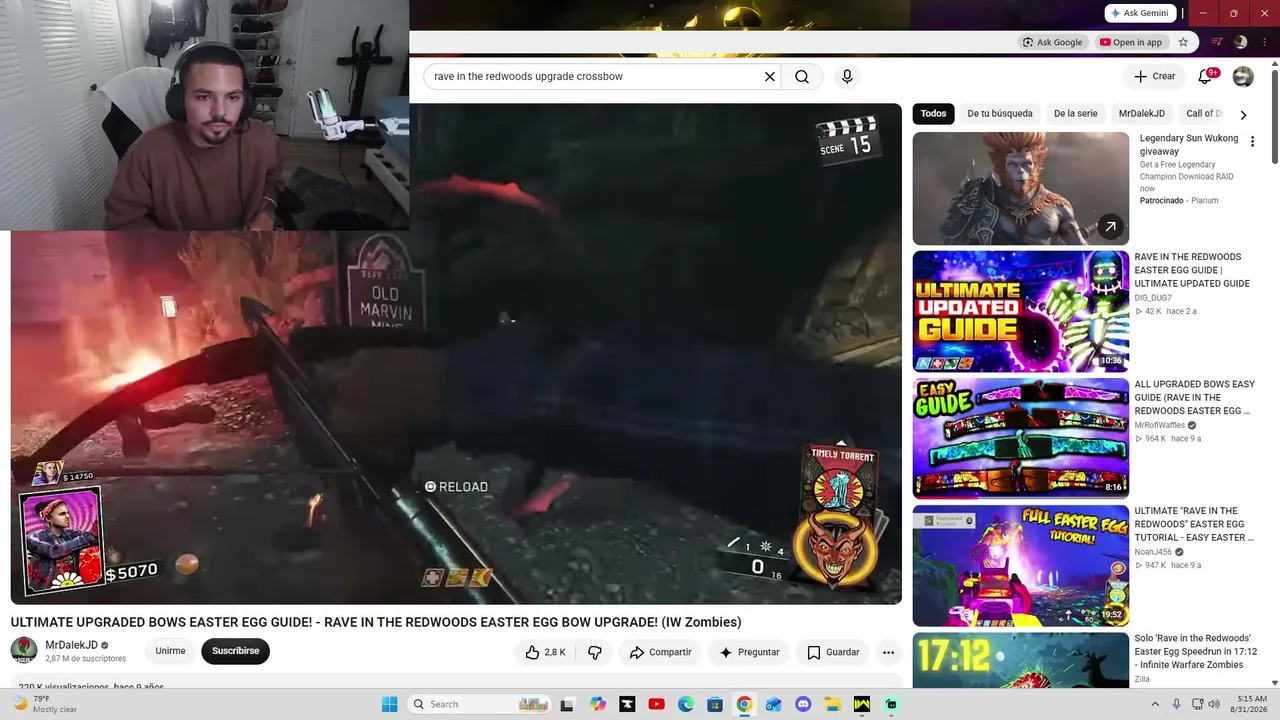The image size is (1280, 720).
Task: Open the 'ULTIMATE RAVE IN THE REDWOODS' tutorial title
Action: [1194, 524]
